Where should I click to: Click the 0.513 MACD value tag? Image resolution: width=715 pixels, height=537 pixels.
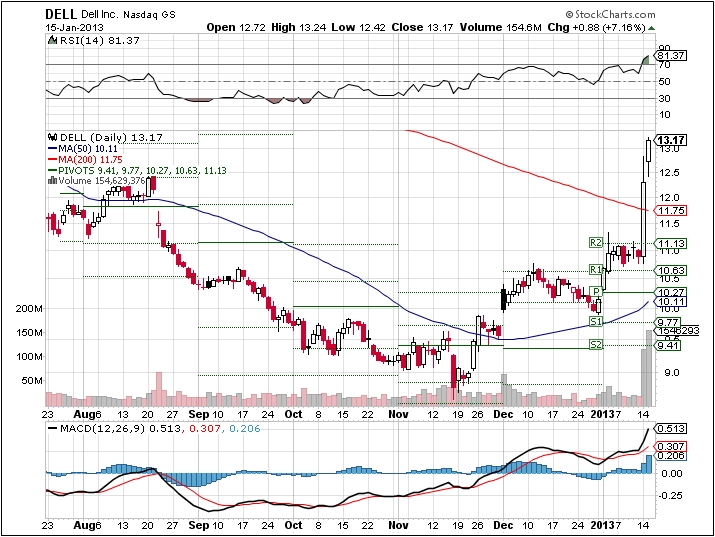pos(670,429)
